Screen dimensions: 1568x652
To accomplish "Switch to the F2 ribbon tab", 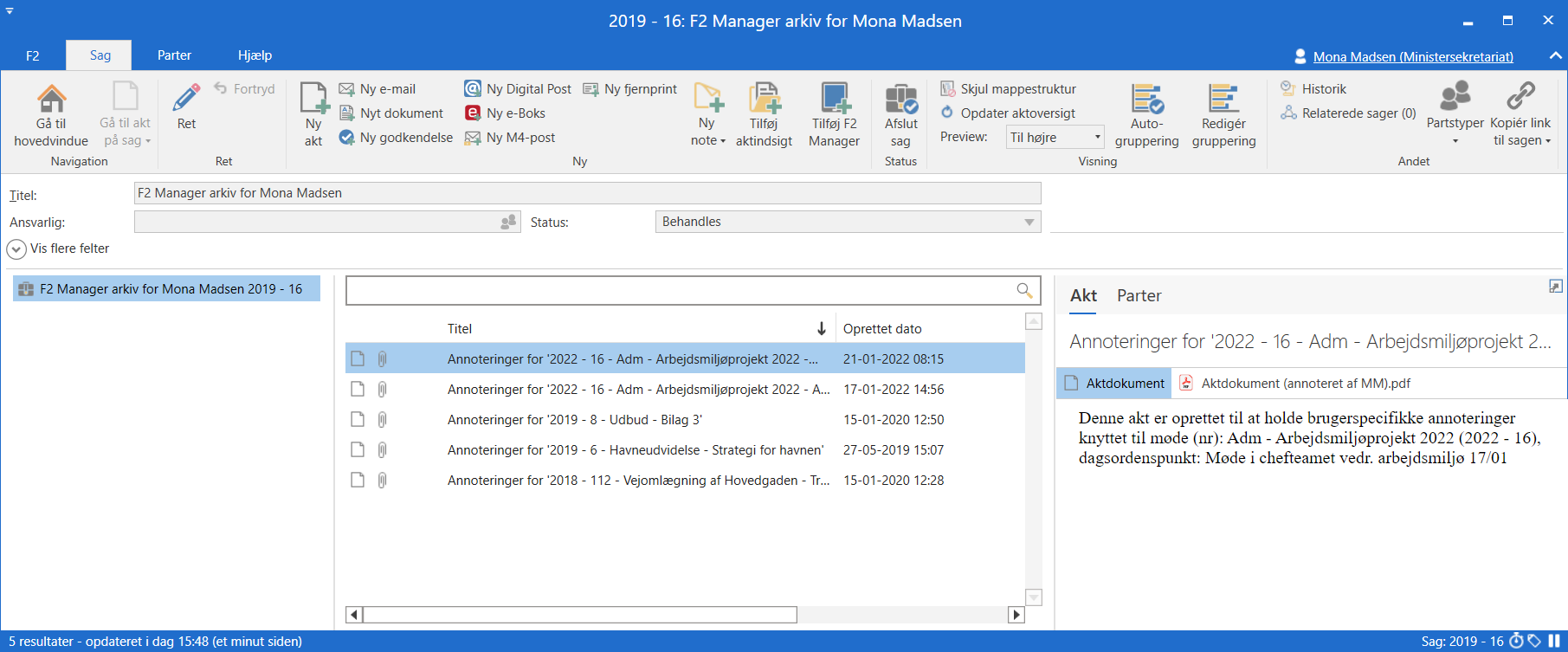I will click(x=33, y=55).
